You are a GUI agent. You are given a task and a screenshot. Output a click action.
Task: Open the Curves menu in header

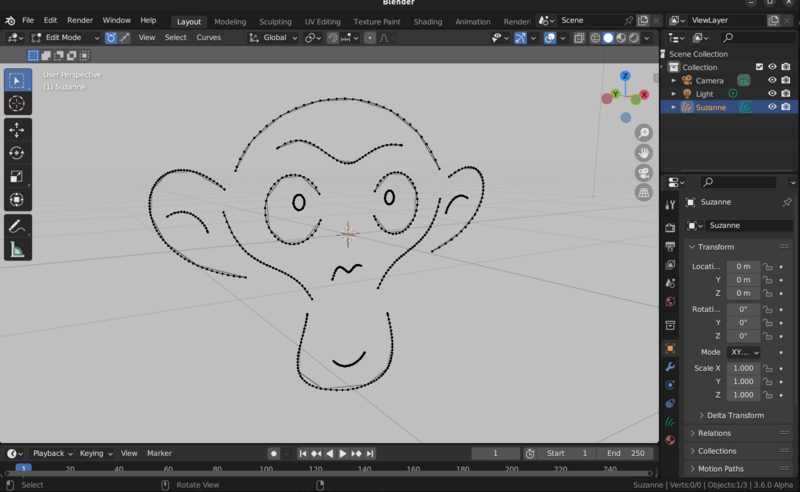coord(209,38)
